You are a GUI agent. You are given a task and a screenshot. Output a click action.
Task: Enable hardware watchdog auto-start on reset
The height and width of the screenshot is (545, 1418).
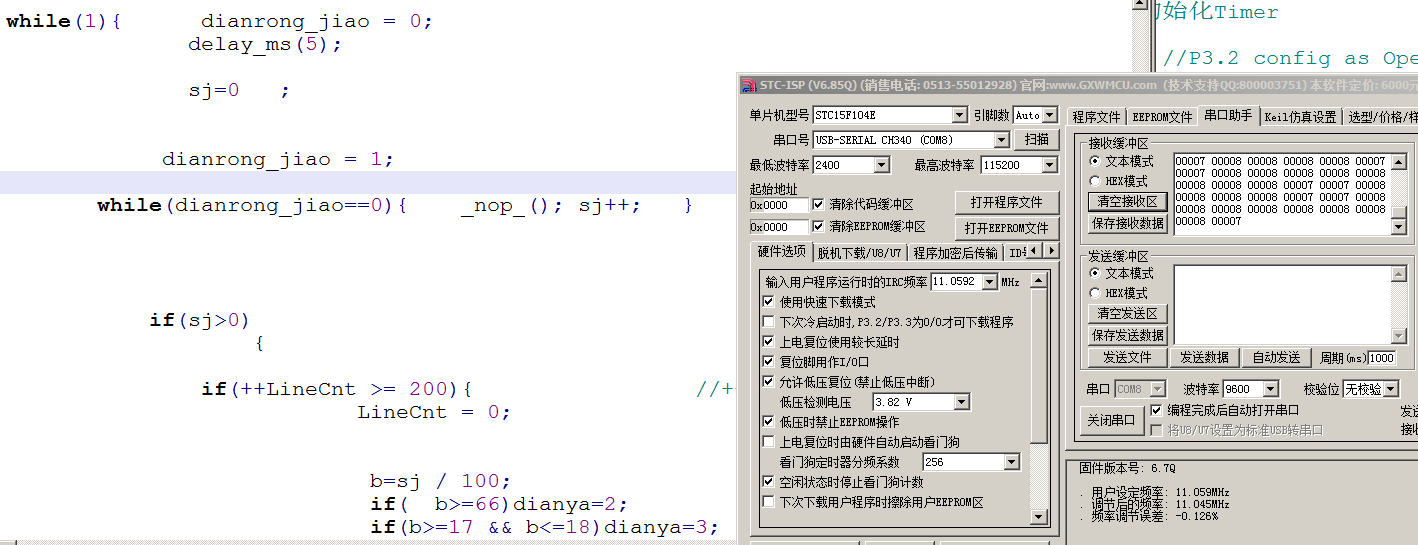point(769,442)
